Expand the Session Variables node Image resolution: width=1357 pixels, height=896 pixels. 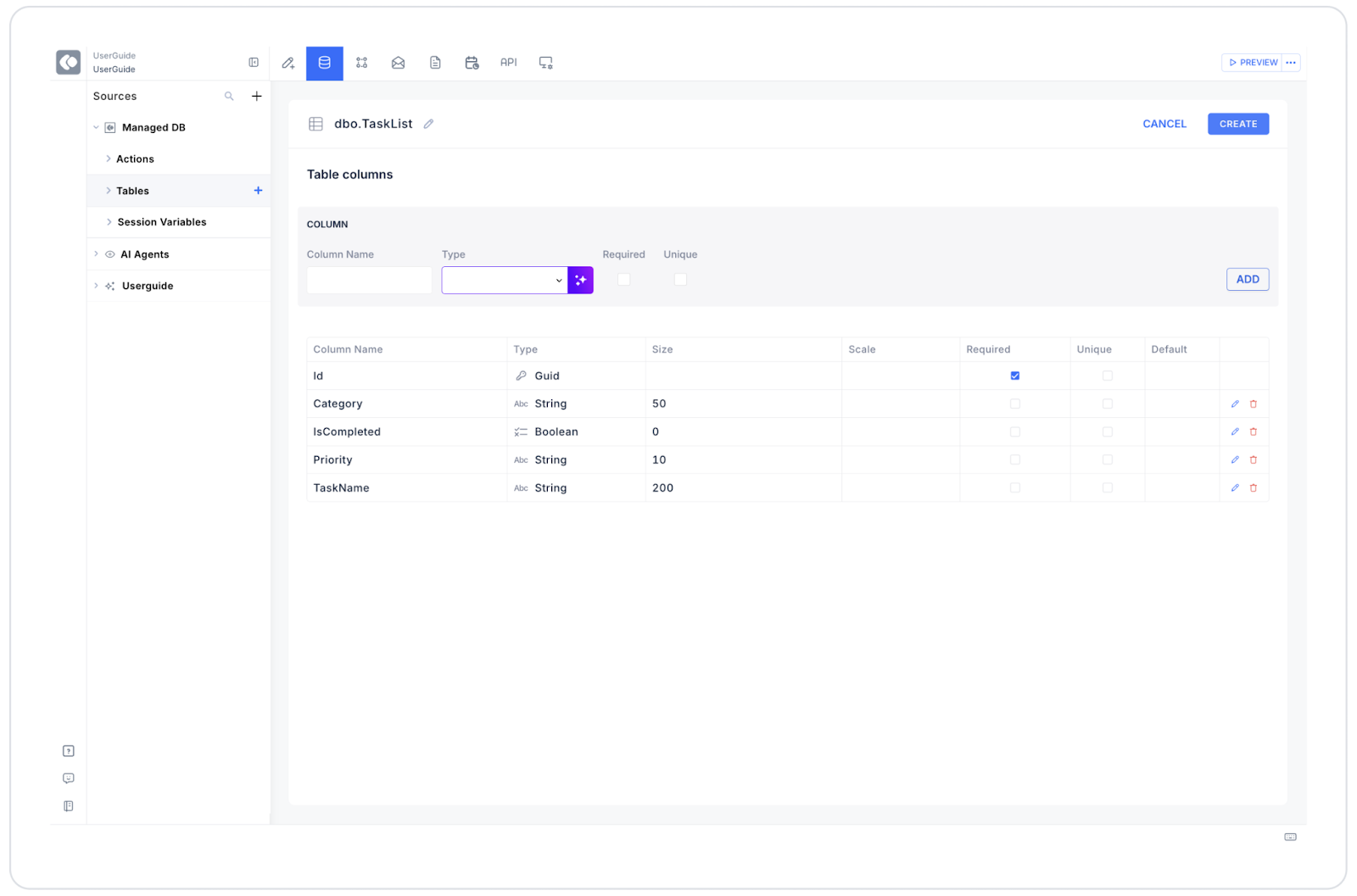pyautogui.click(x=109, y=222)
